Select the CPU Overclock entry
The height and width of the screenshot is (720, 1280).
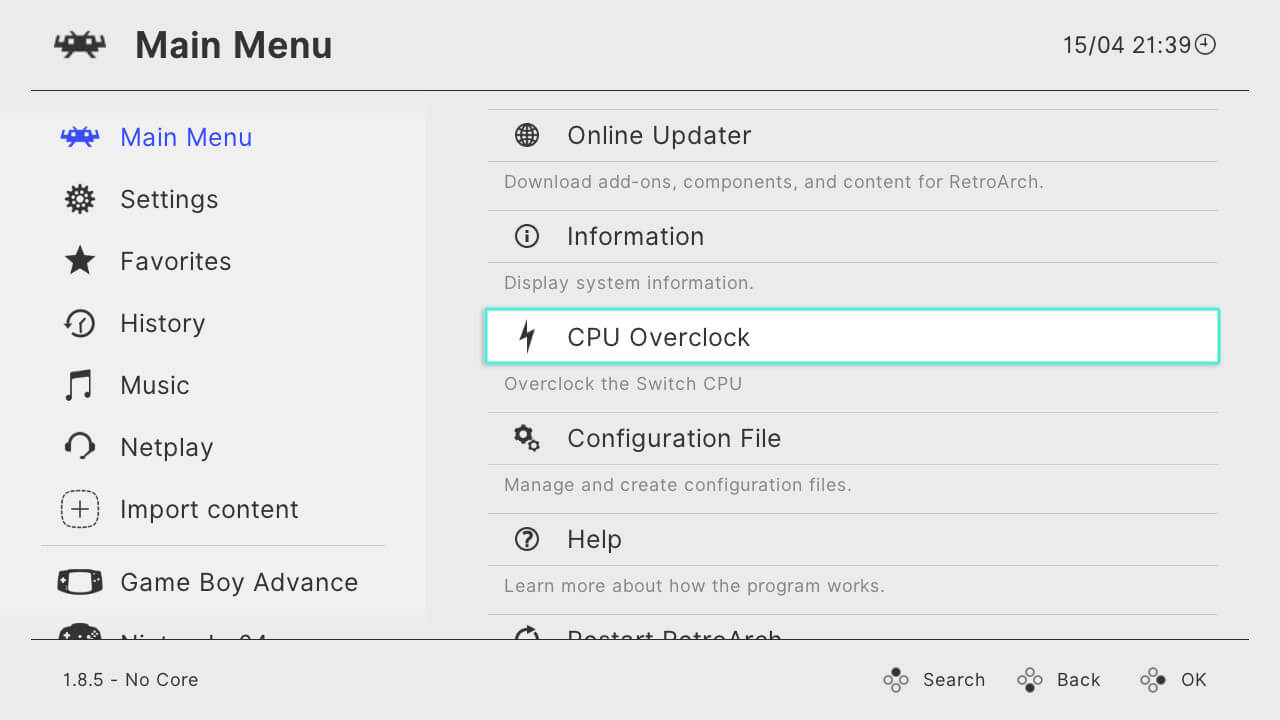(x=852, y=336)
